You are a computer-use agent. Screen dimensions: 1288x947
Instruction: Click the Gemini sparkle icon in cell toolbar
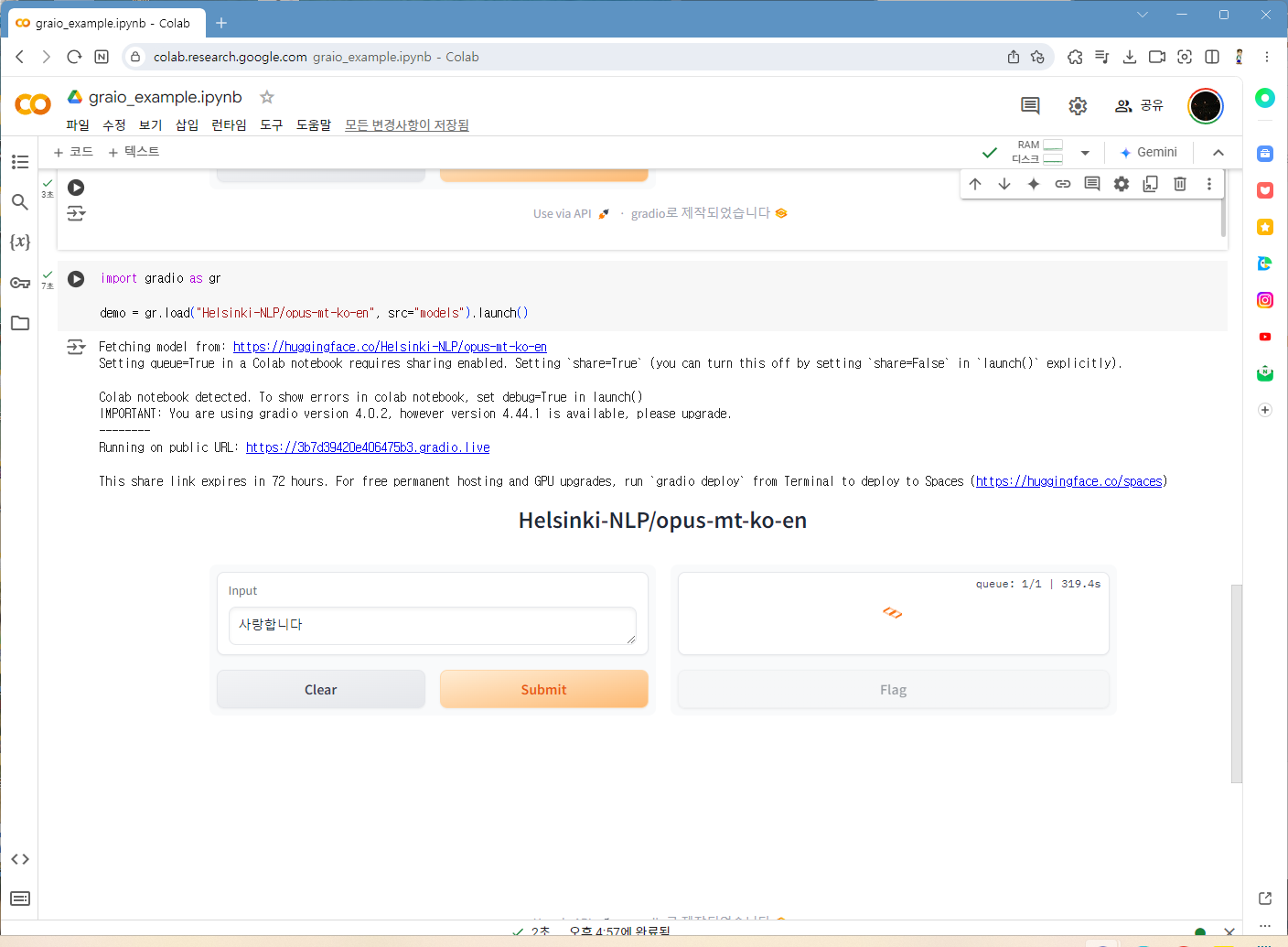[x=1034, y=184]
